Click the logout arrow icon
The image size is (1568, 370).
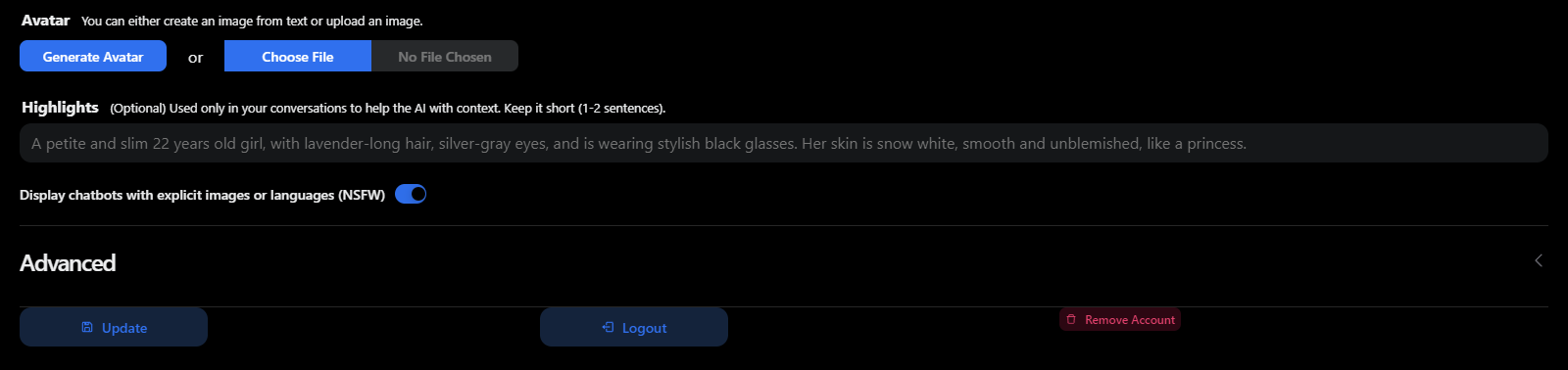(x=608, y=328)
